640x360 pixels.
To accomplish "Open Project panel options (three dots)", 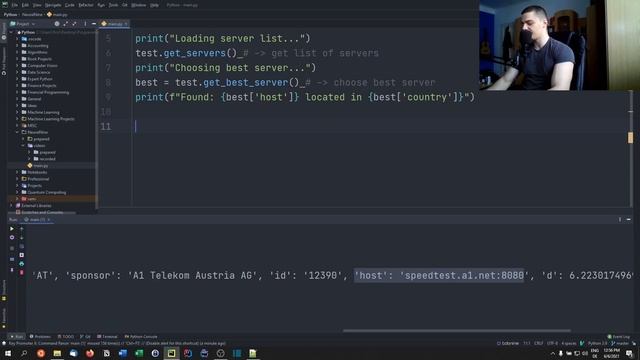I will click(85, 24).
